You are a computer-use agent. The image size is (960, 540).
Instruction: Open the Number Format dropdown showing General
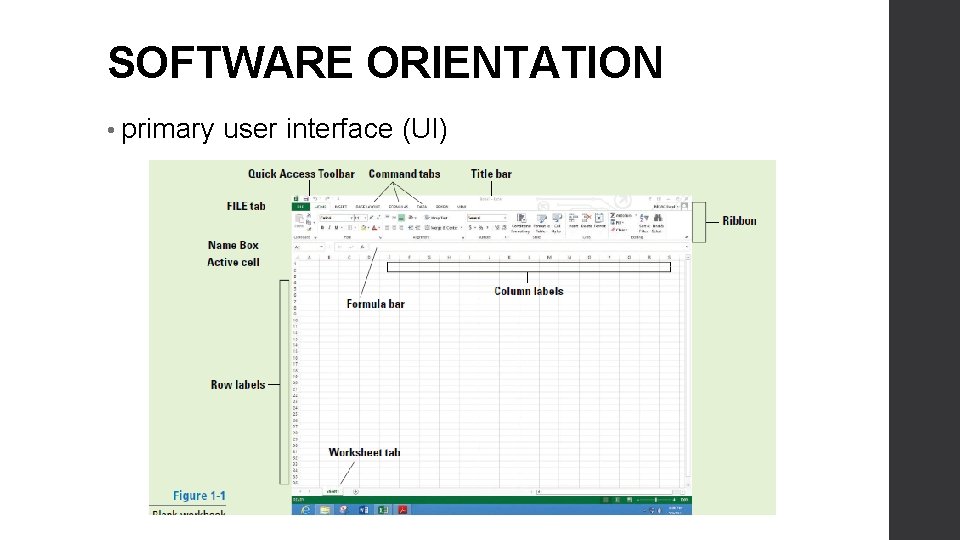click(487, 218)
